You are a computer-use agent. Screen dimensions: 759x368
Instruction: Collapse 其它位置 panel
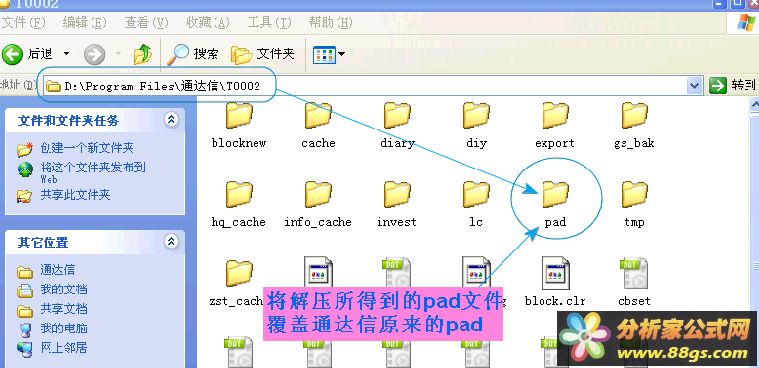(171, 242)
